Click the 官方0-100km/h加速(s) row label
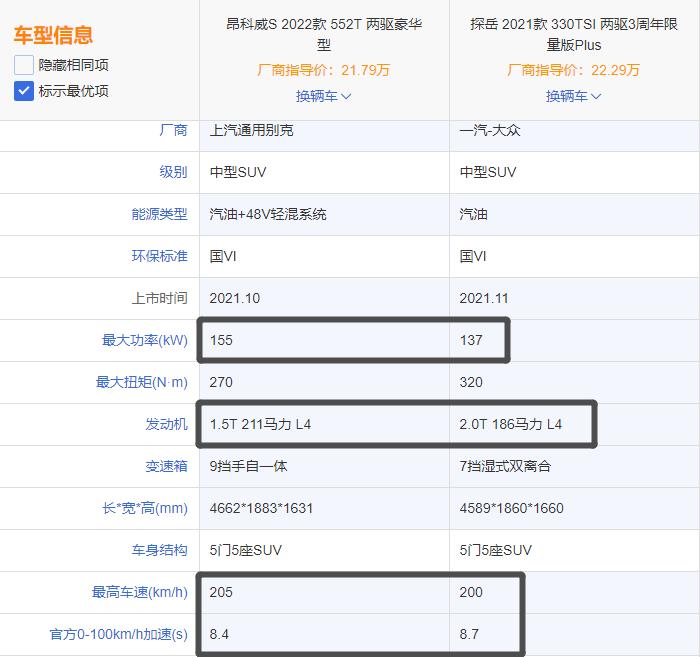This screenshot has width=700, height=657. pos(119,634)
